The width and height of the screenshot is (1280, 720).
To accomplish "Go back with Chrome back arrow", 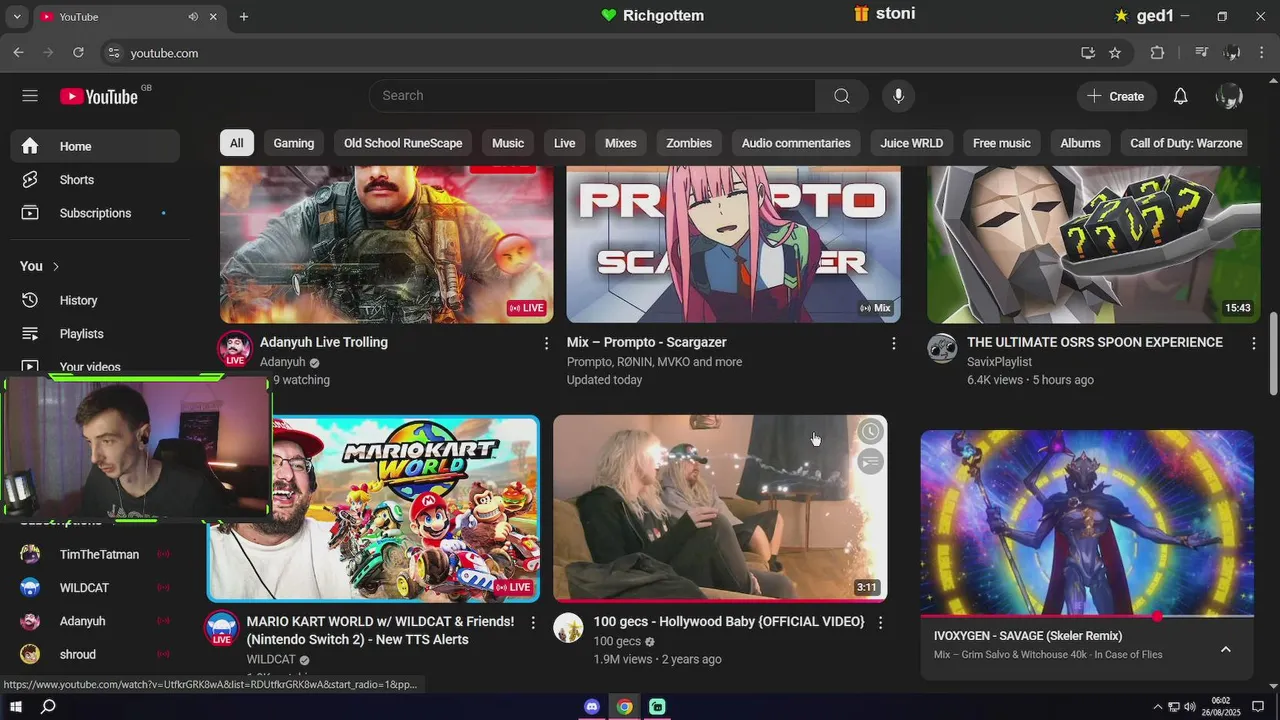I will click(18, 53).
